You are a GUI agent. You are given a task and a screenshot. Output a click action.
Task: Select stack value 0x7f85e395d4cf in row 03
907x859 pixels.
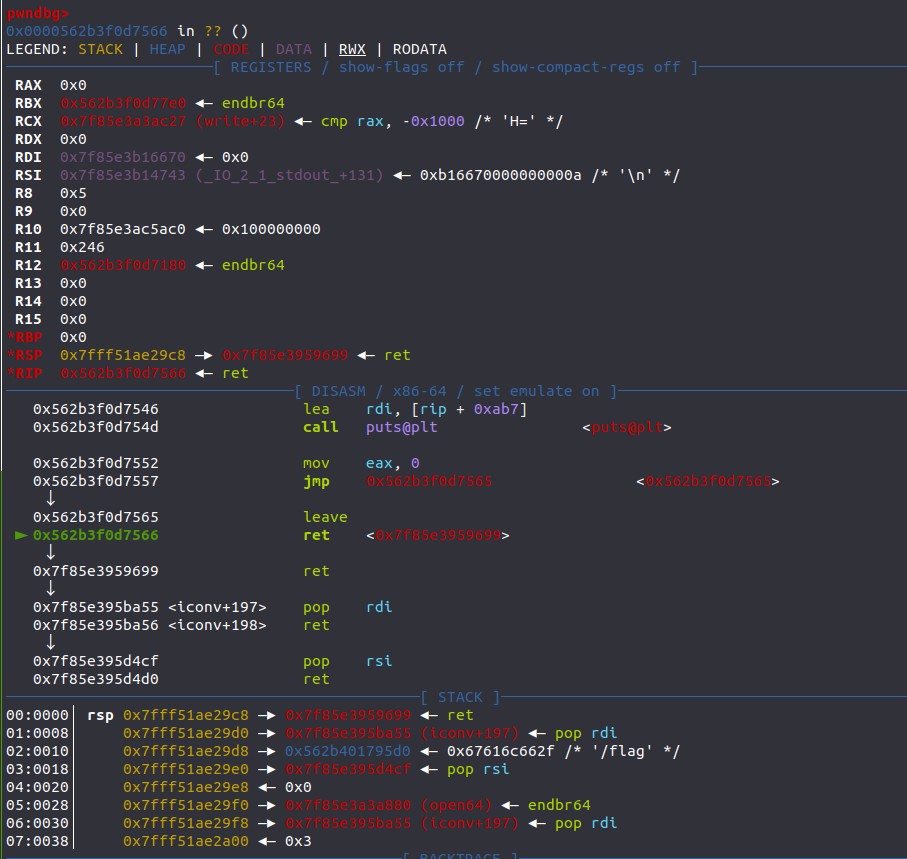coord(348,769)
